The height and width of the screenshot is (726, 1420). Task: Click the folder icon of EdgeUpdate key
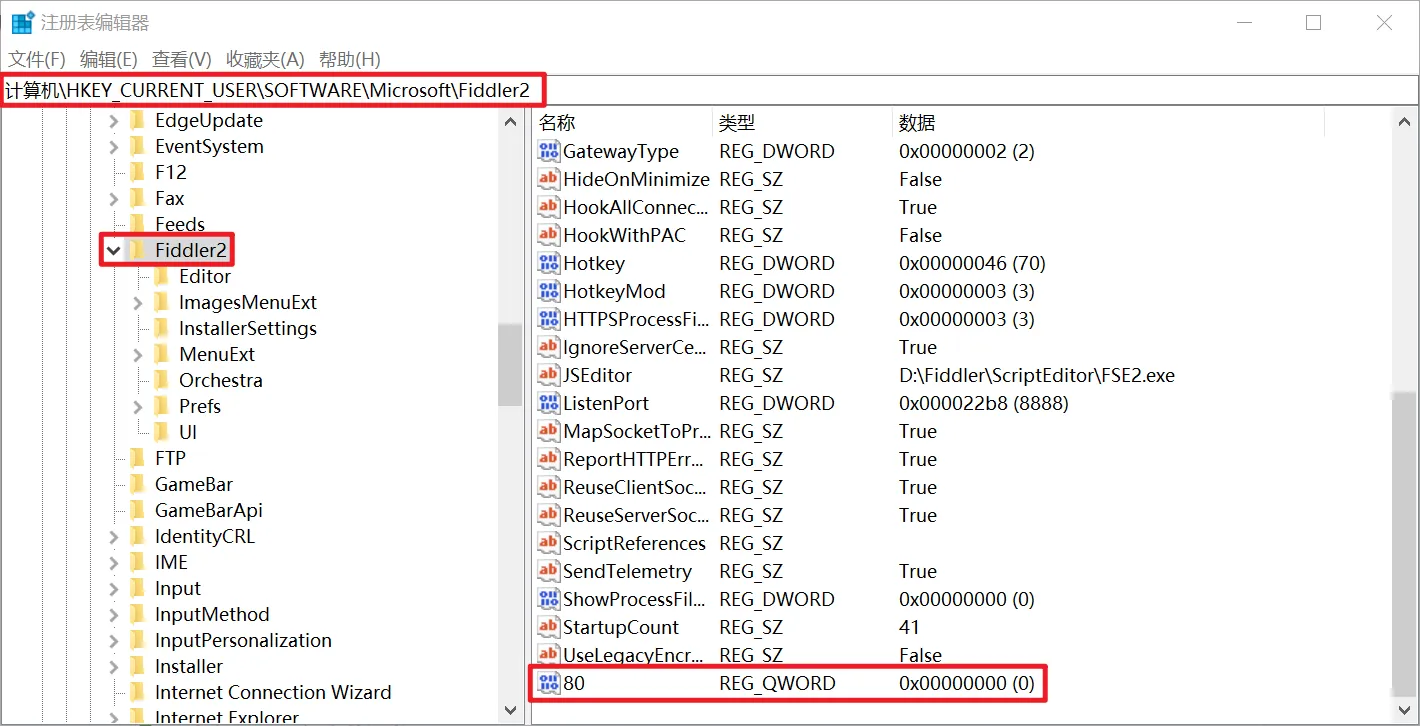138,120
